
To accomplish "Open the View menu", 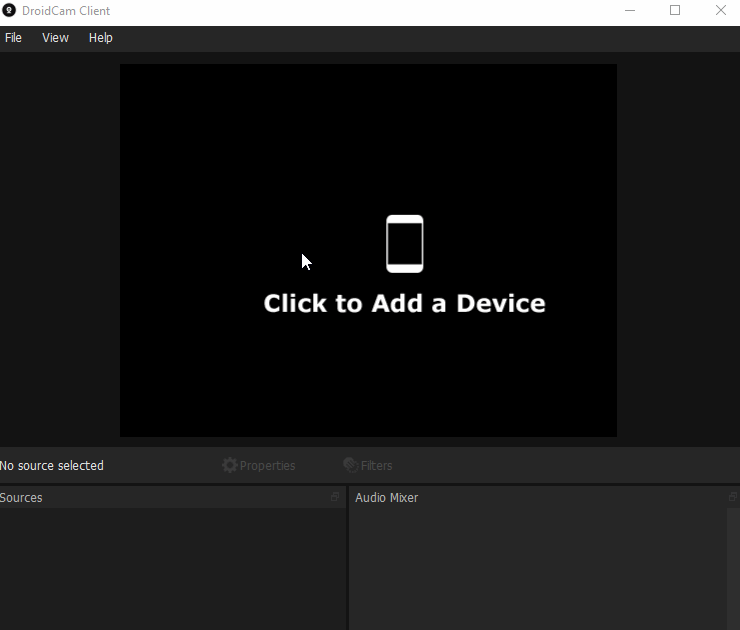I will [55, 38].
